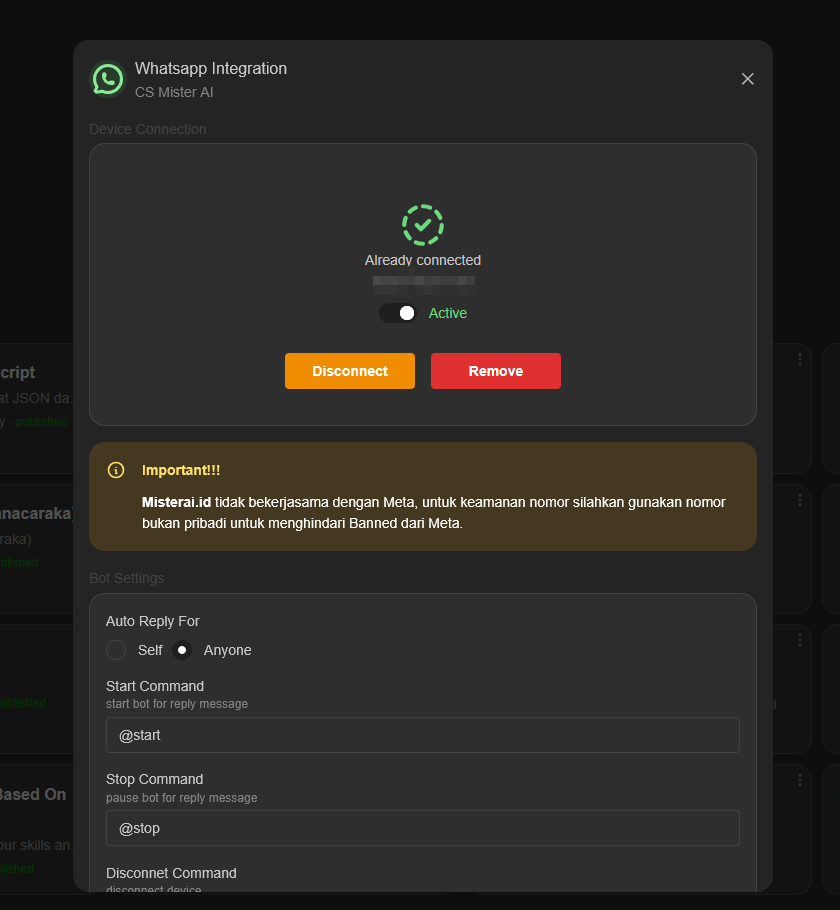Open three-dot menu on third background card
Screen dimensions: 840x910
[x=799, y=640]
